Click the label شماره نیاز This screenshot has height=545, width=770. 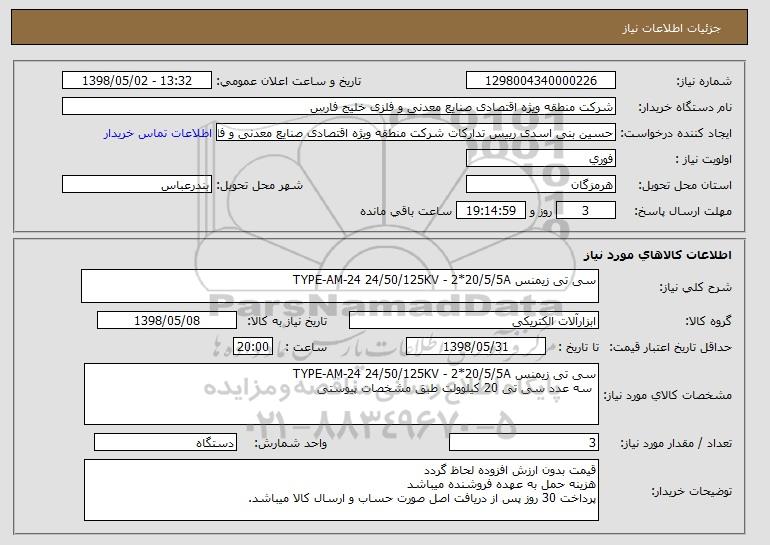point(704,81)
